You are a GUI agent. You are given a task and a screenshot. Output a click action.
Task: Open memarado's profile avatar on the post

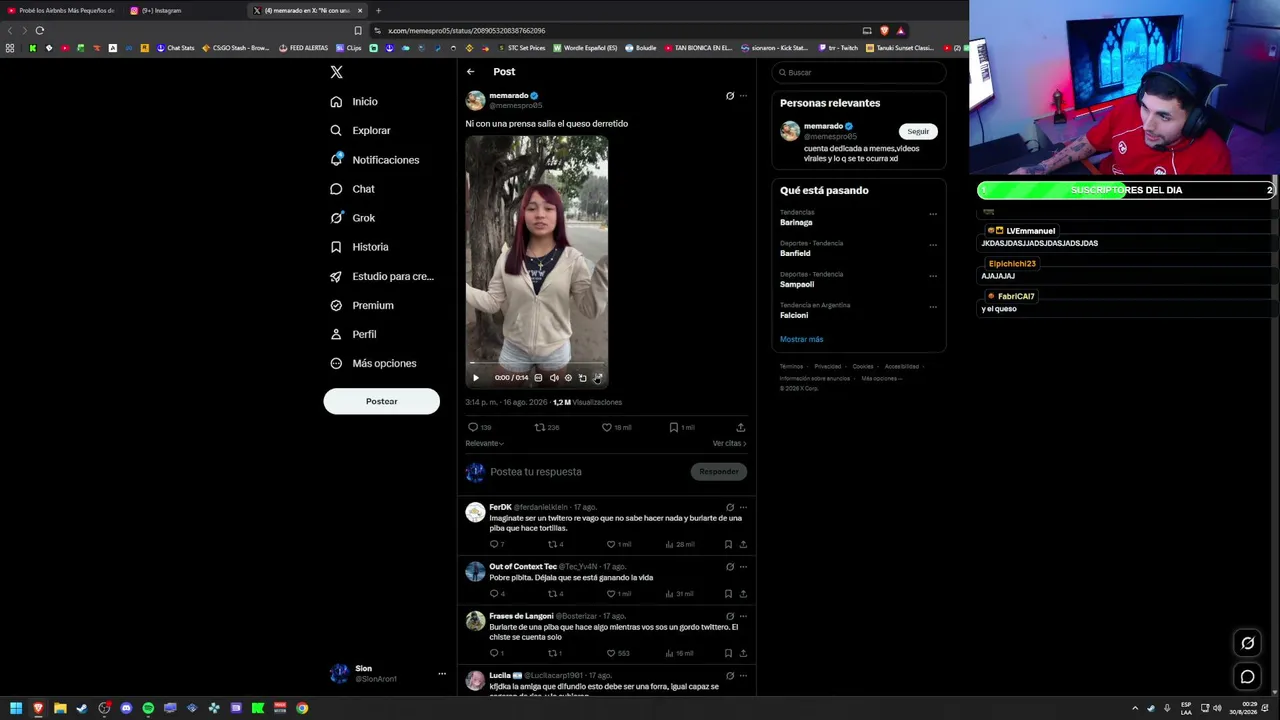pos(475,100)
